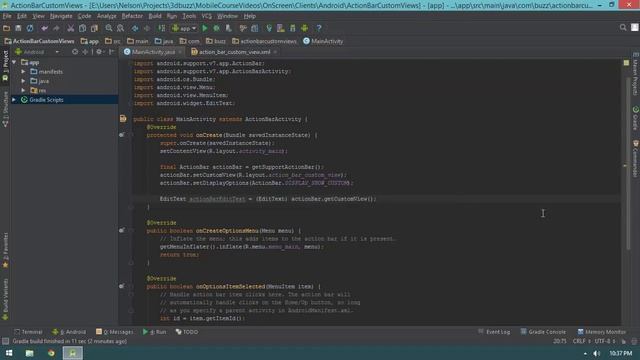Click the Search Everywhere magnifier icon

623,27
